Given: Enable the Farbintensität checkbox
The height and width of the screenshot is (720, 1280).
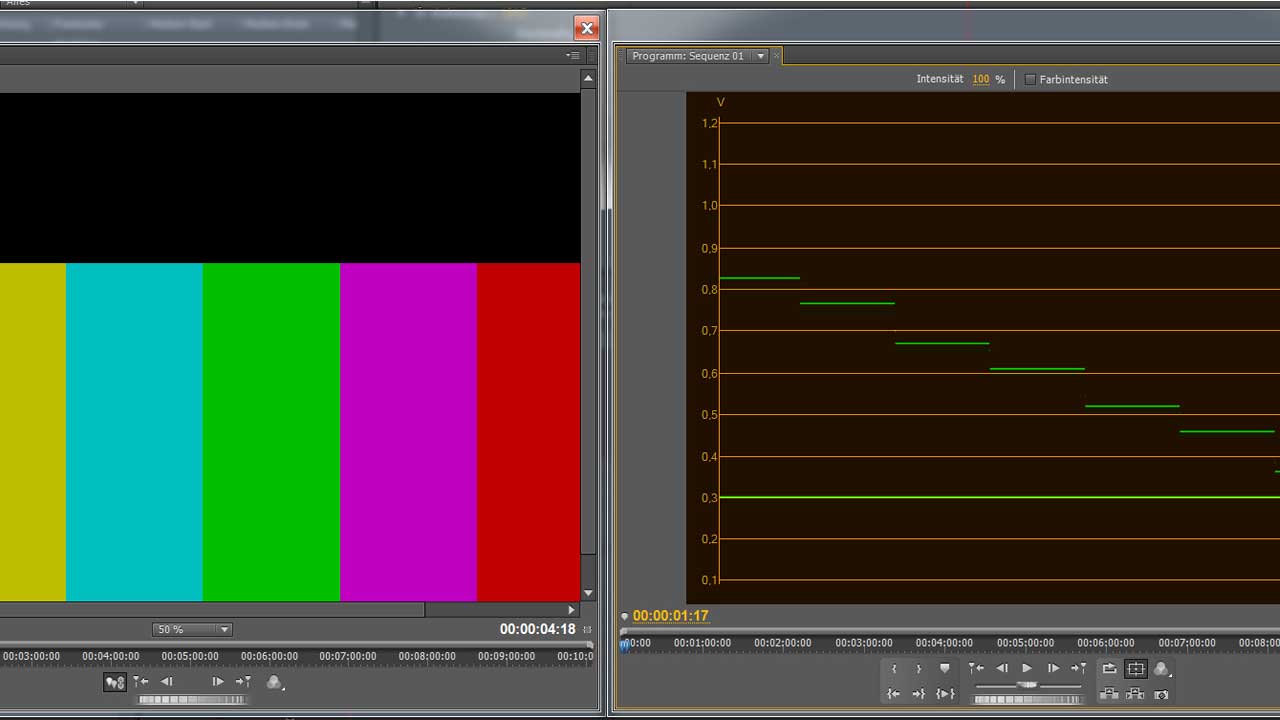Looking at the screenshot, I should (1030, 80).
